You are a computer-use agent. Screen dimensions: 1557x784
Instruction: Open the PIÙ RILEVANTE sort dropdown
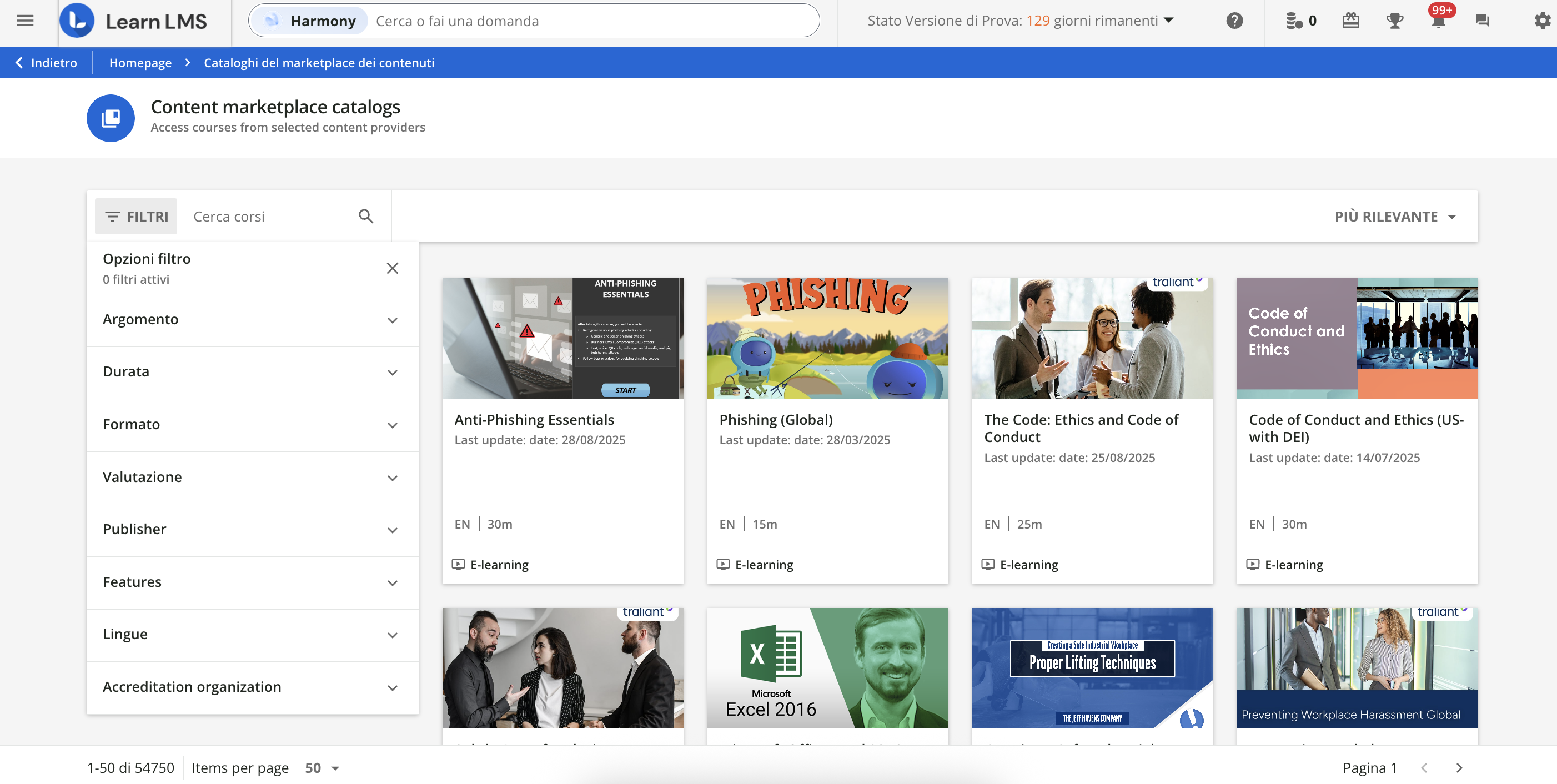1395,217
